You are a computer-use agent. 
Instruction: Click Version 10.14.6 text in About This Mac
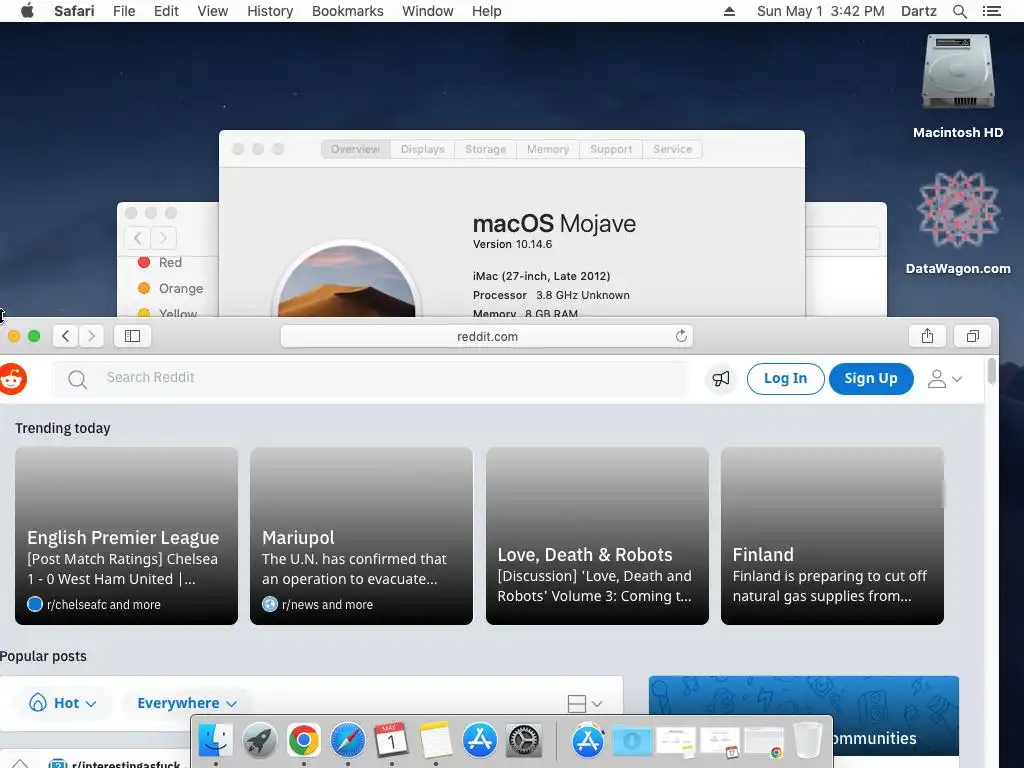512,244
